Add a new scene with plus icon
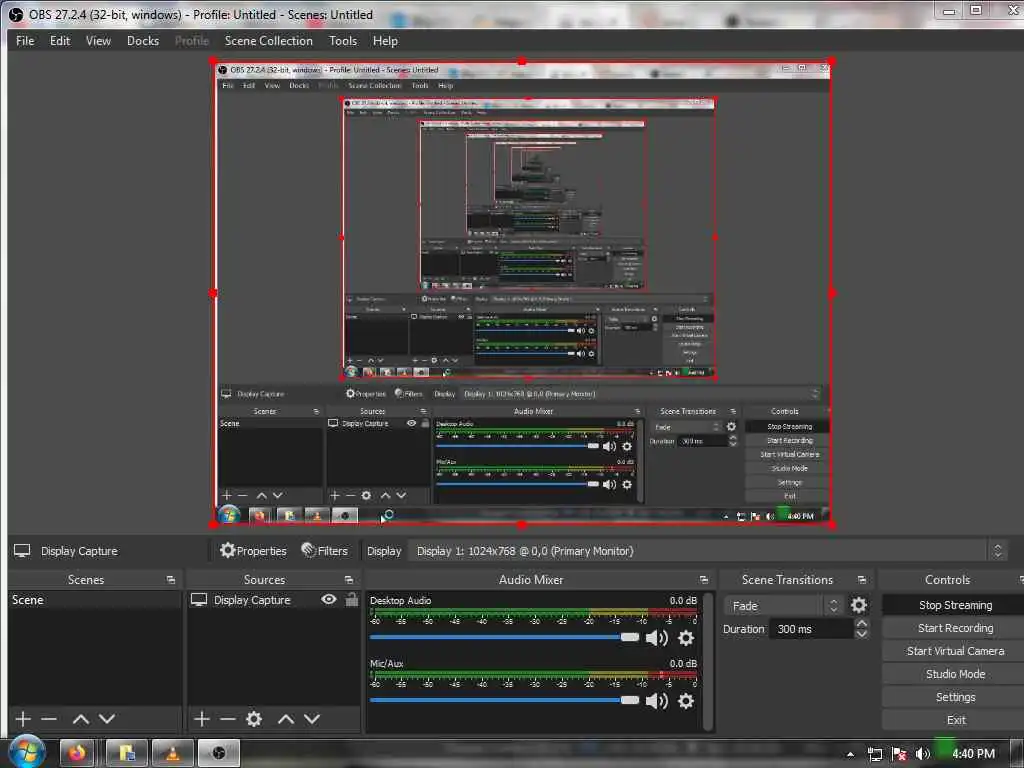The width and height of the screenshot is (1024, 768). point(23,718)
